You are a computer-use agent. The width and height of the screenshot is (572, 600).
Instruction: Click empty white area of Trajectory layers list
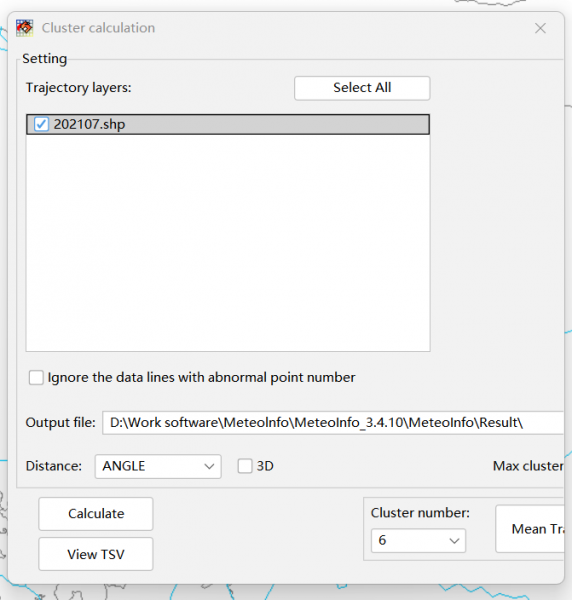tap(228, 243)
